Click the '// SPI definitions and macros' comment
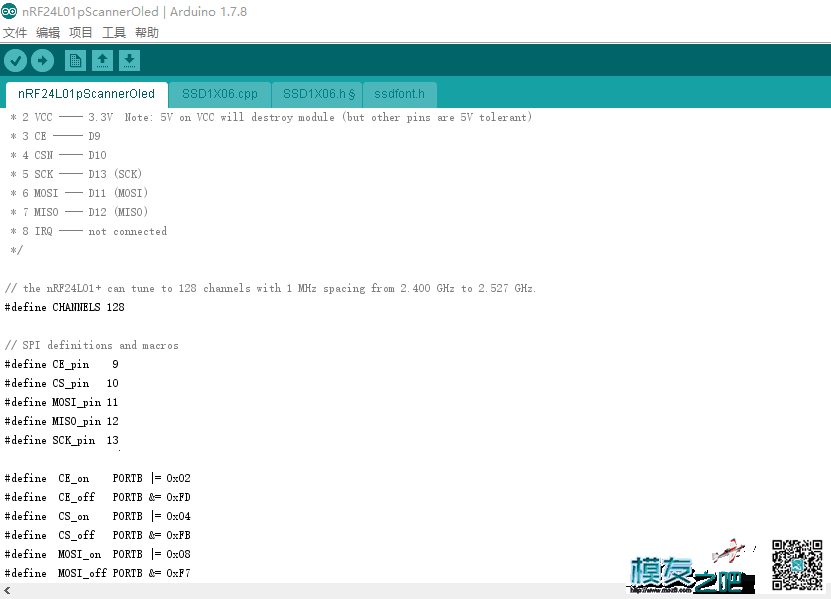Screen dimensions: 831x599 point(92,346)
